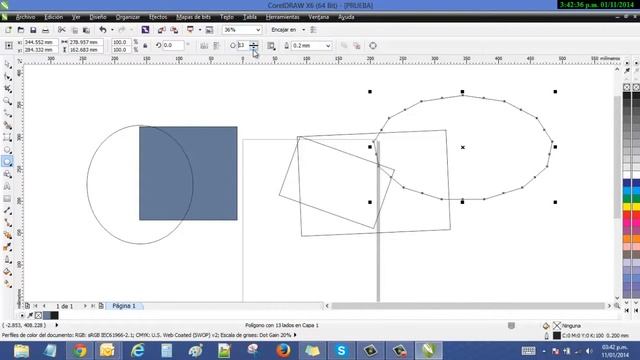Click the Open file folder icon
Image resolution: width=640 pixels, height=360 pixels.
[20, 30]
